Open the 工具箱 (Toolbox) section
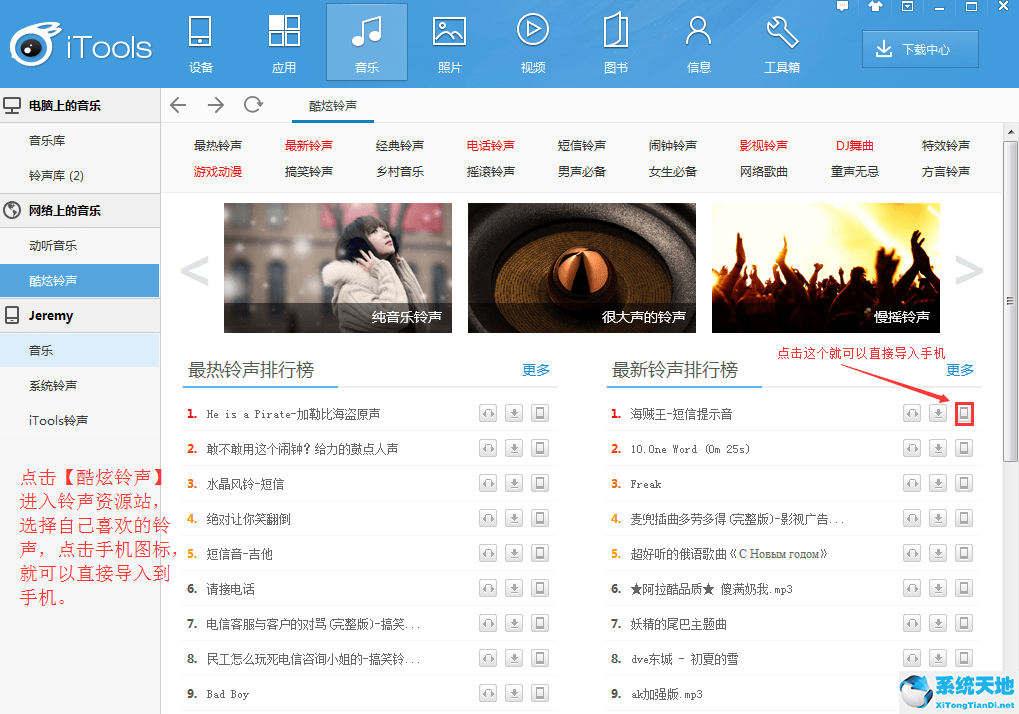The image size is (1019, 714). pyautogui.click(x=780, y=42)
